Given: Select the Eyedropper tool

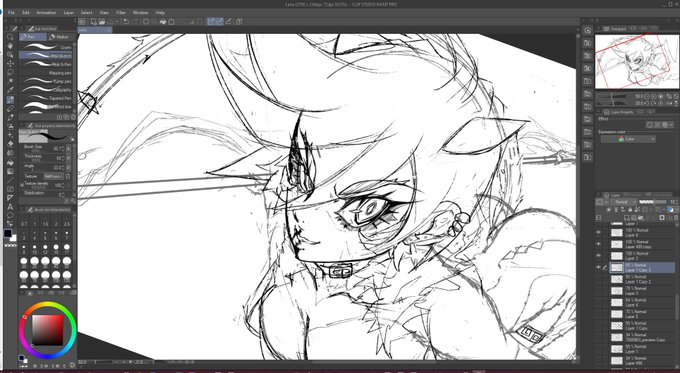Looking at the screenshot, I should point(10,90).
